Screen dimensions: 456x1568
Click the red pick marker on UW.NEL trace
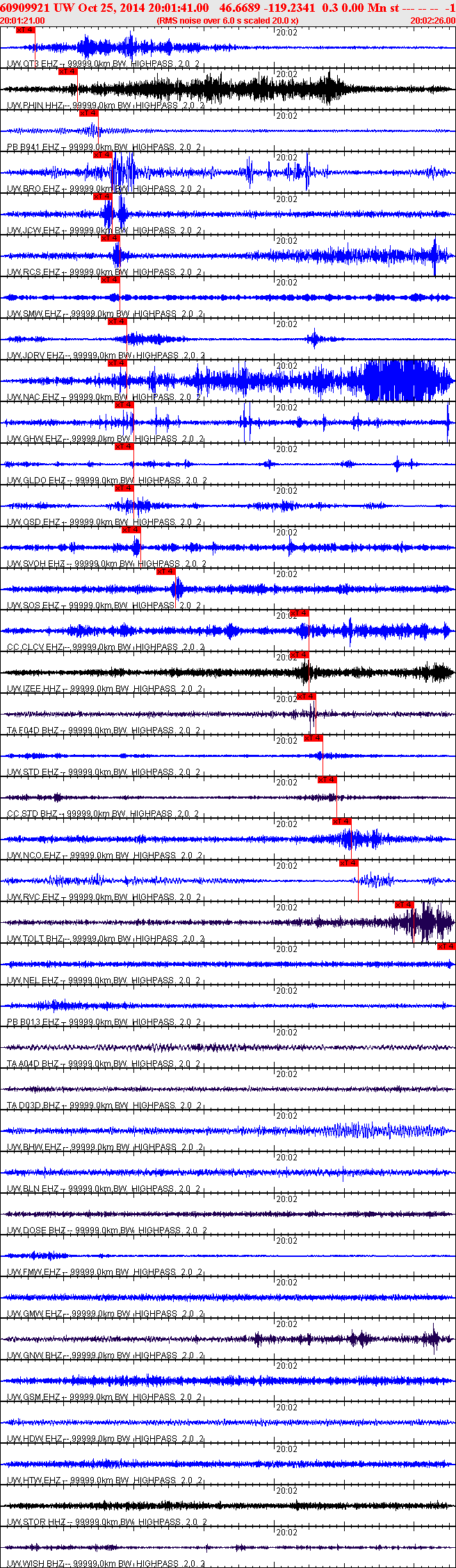pos(446,946)
